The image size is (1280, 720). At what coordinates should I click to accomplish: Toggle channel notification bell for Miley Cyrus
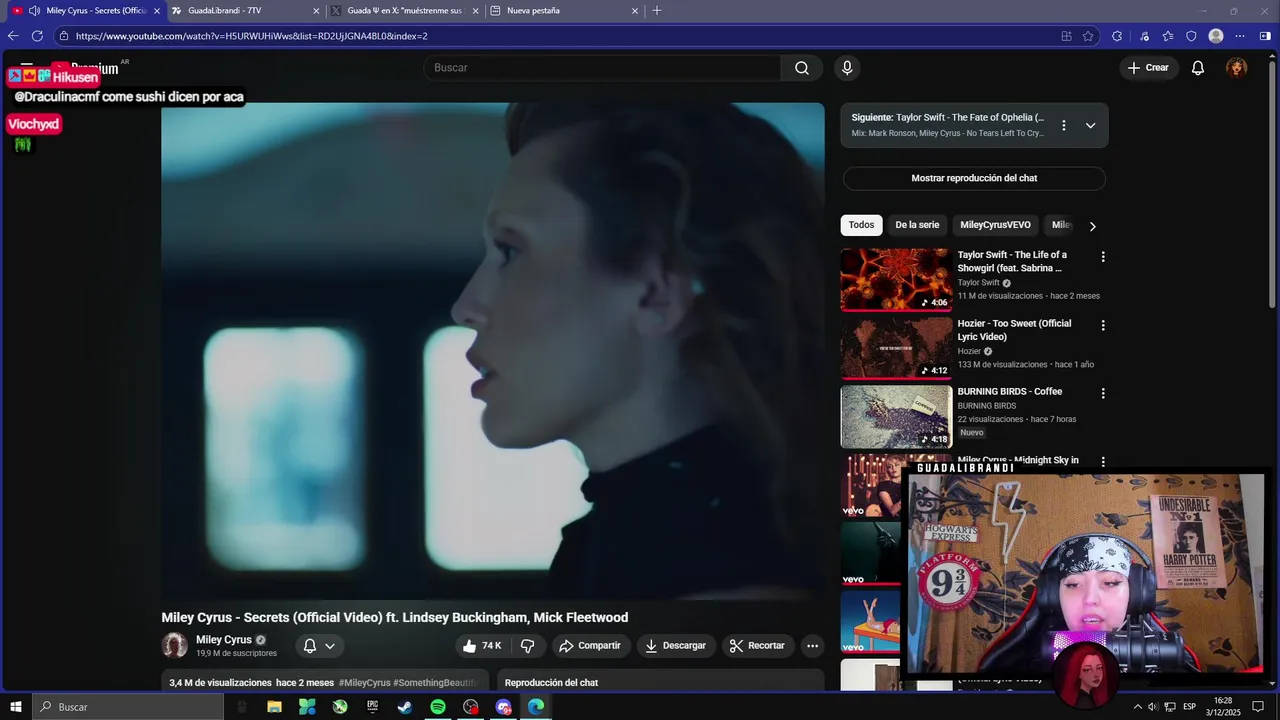click(x=310, y=646)
